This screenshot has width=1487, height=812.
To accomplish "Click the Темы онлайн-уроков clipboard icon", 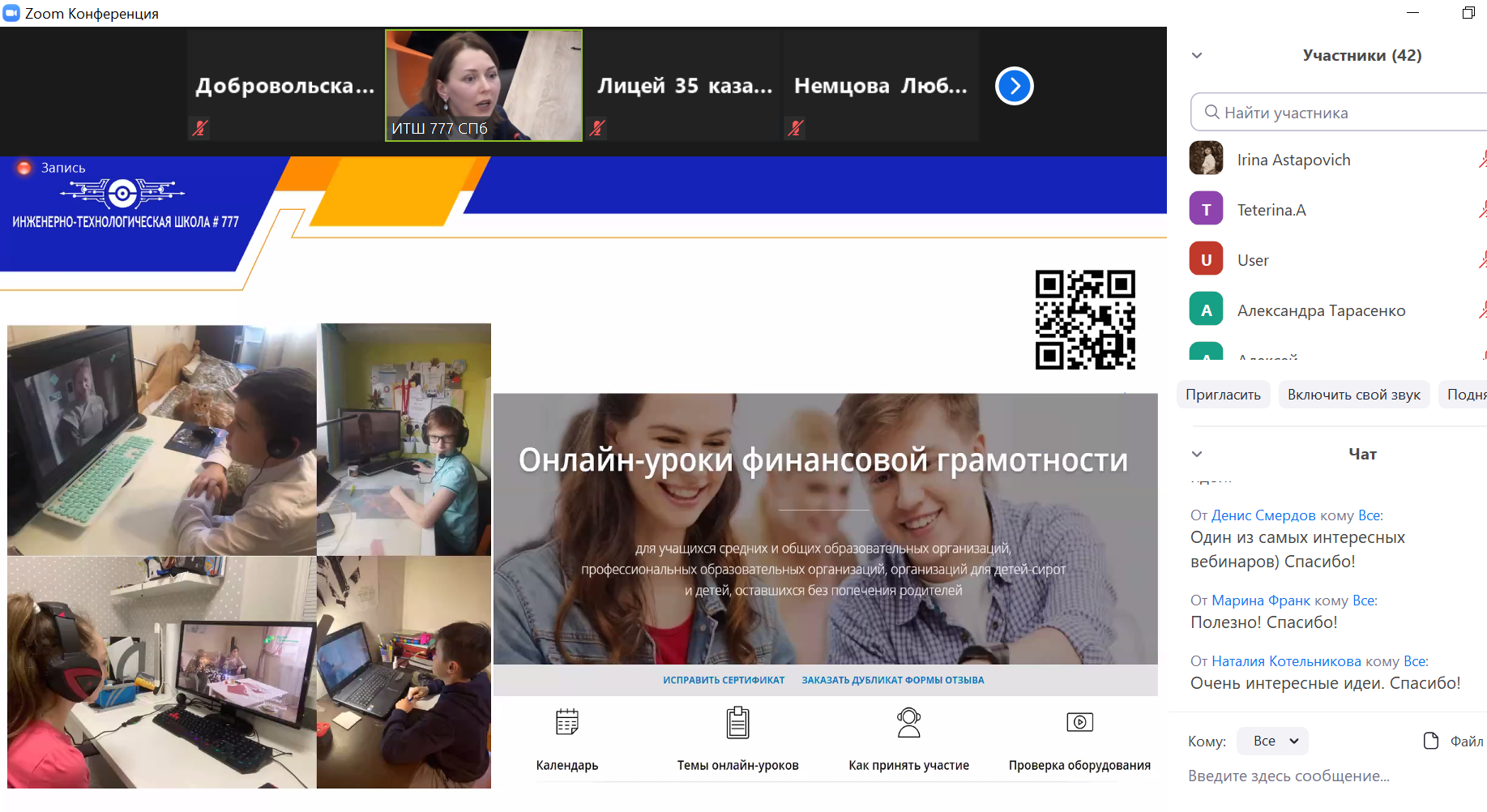I will pos(737,722).
